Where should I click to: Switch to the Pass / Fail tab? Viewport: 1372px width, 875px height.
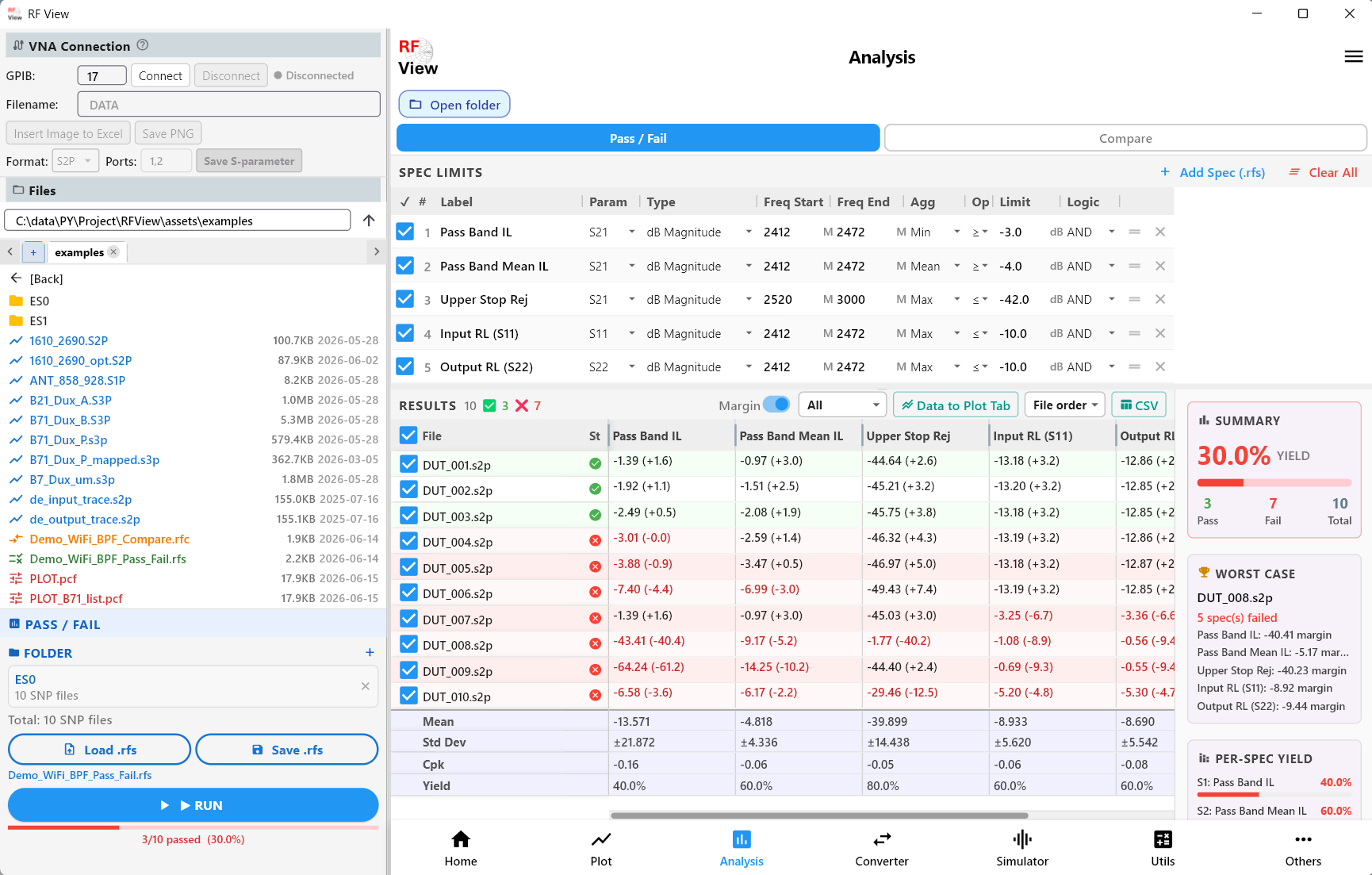[x=638, y=138]
